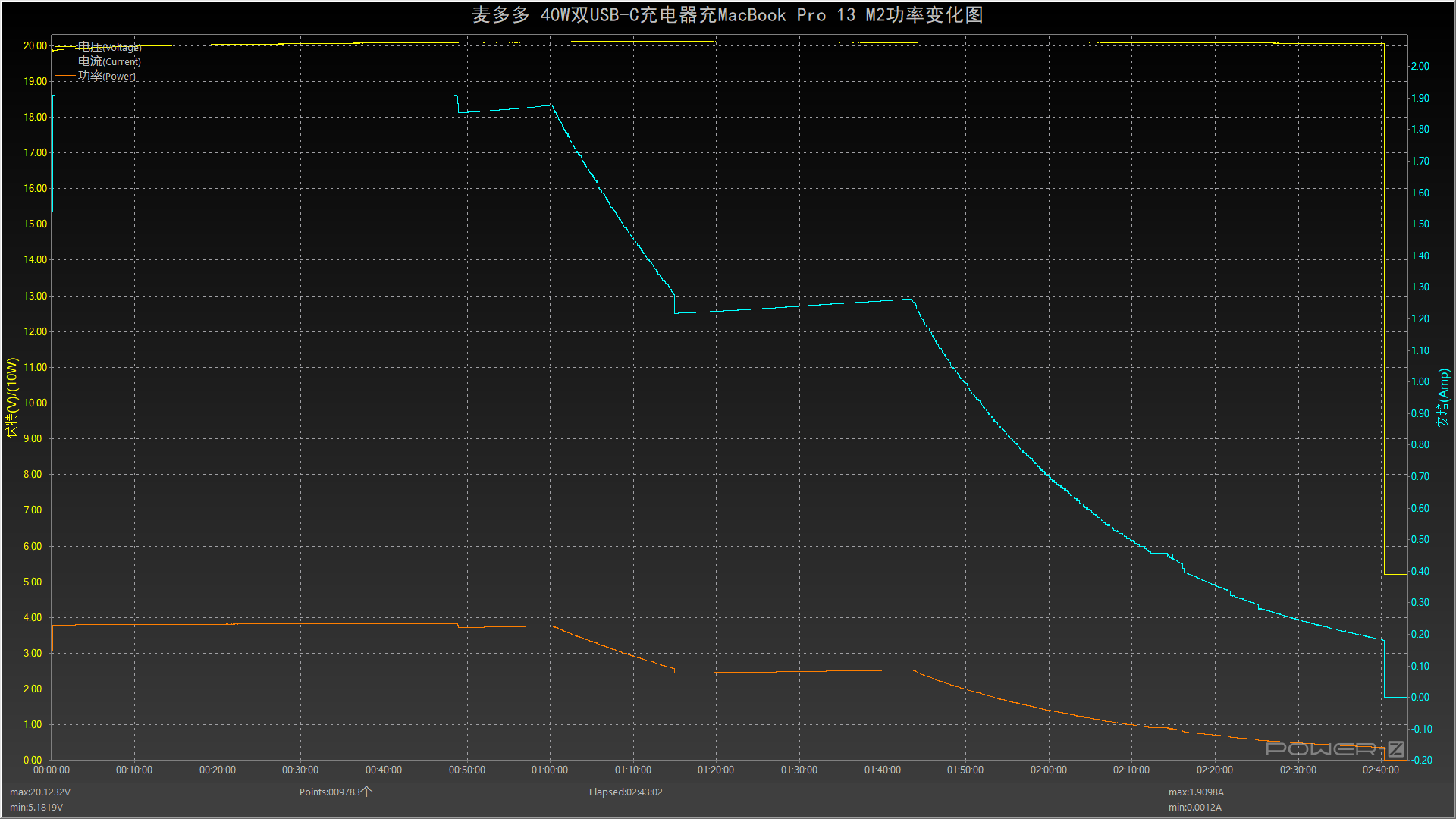This screenshot has width=1456, height=819.
Task: Click the 01:20:00 time axis label
Action: (x=716, y=770)
